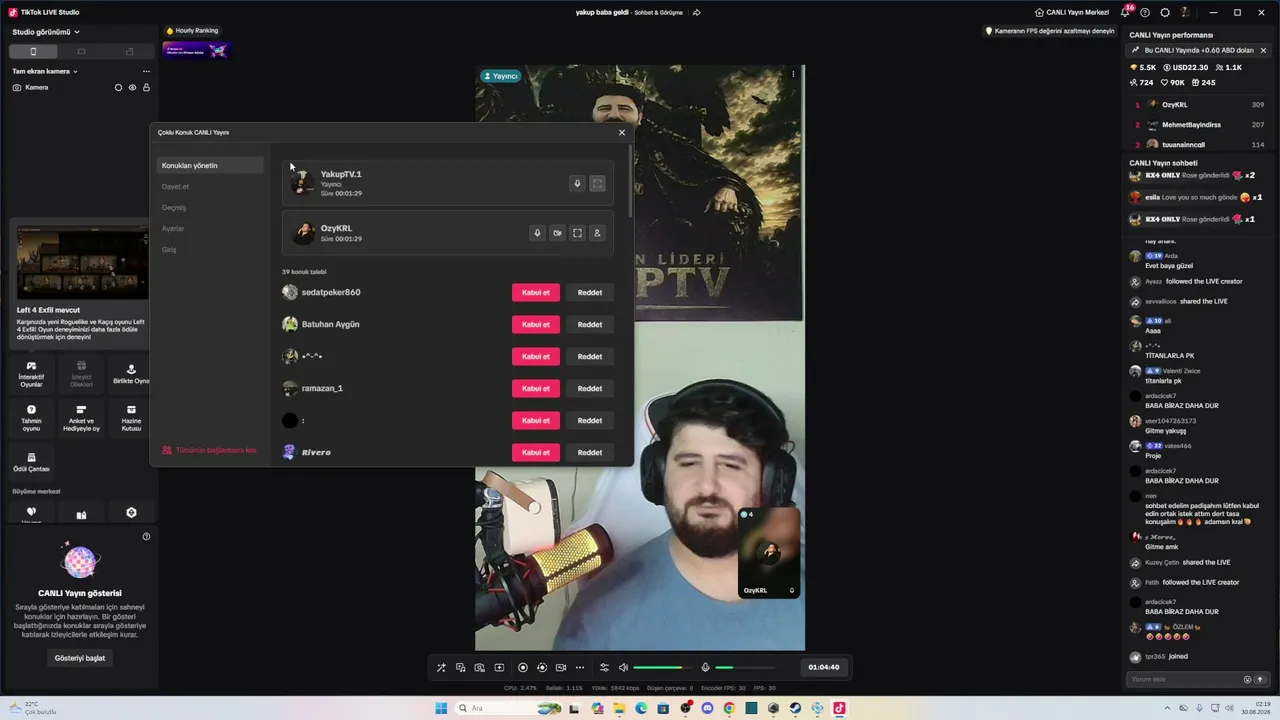Mute OzyKRL's microphone
Screen dimensions: 1280x720
[537, 233]
